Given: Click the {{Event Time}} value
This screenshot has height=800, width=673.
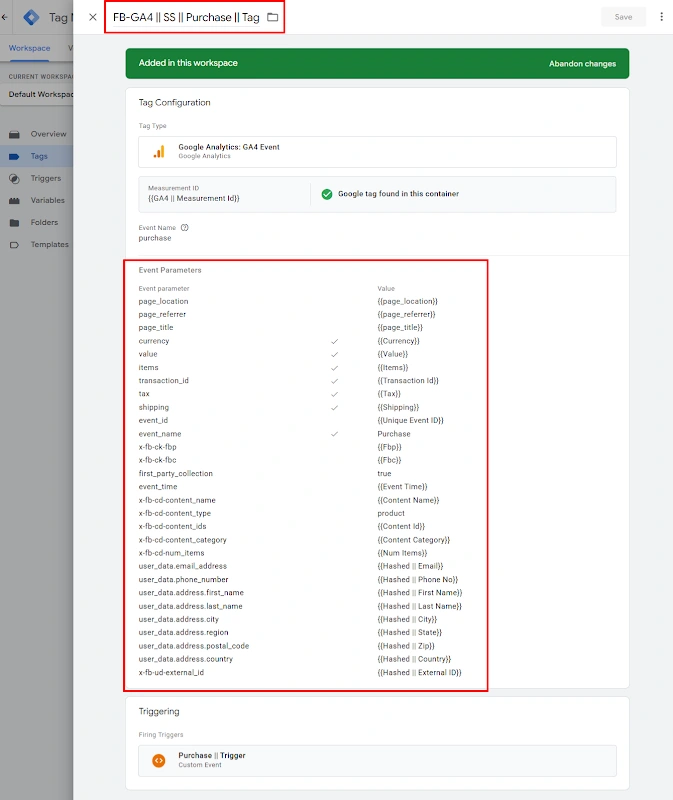Looking at the screenshot, I should 403,487.
